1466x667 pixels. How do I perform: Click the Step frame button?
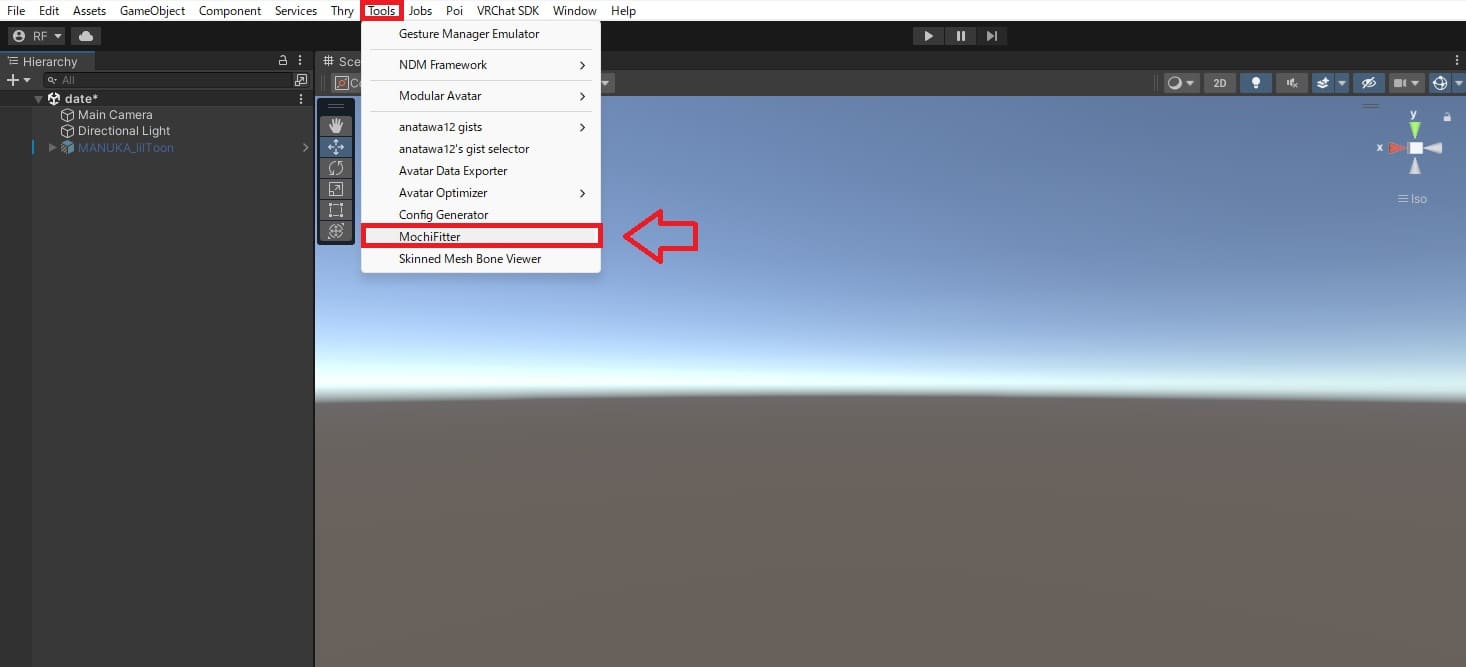tap(991, 36)
